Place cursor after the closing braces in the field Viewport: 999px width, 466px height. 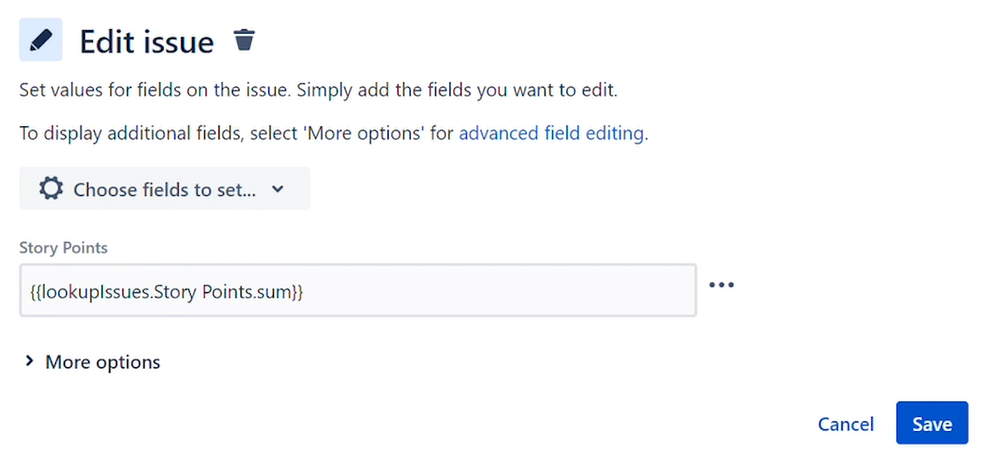click(305, 291)
